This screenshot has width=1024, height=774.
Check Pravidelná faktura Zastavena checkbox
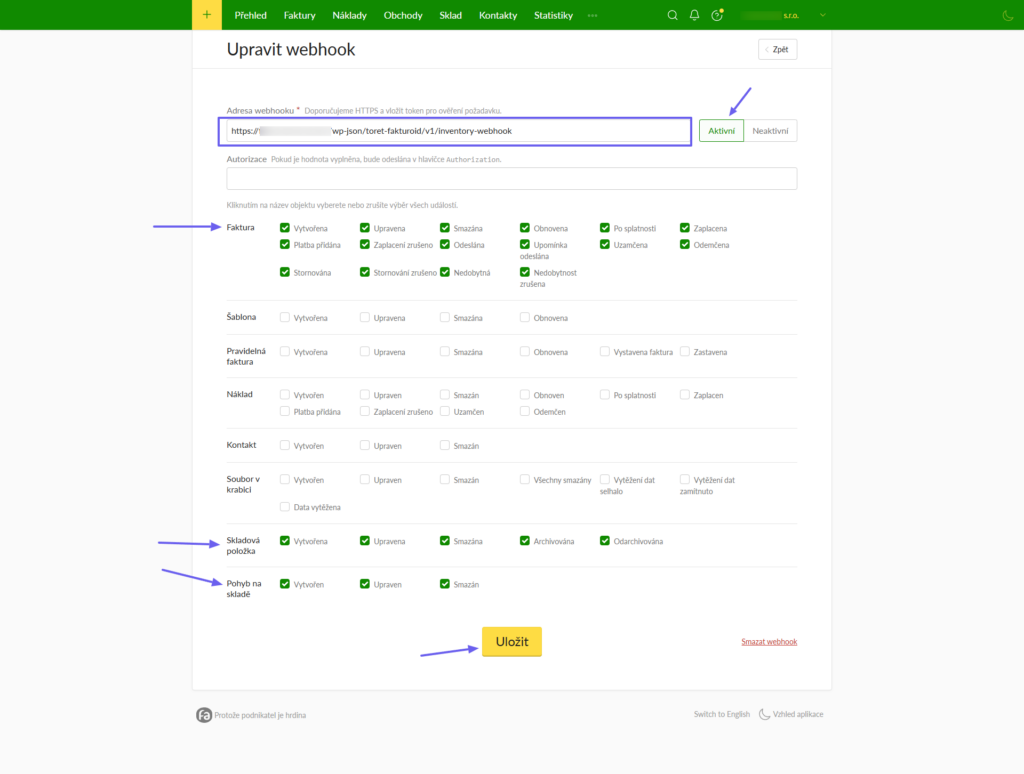pos(684,351)
